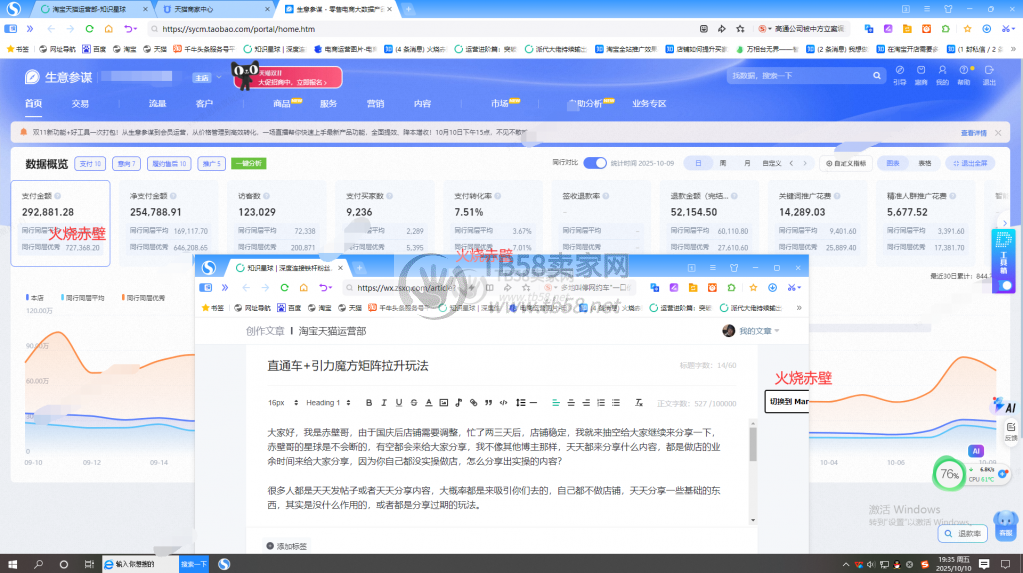Select the 自定义 time range option
Image resolution: width=1023 pixels, height=573 pixels.
[772, 163]
